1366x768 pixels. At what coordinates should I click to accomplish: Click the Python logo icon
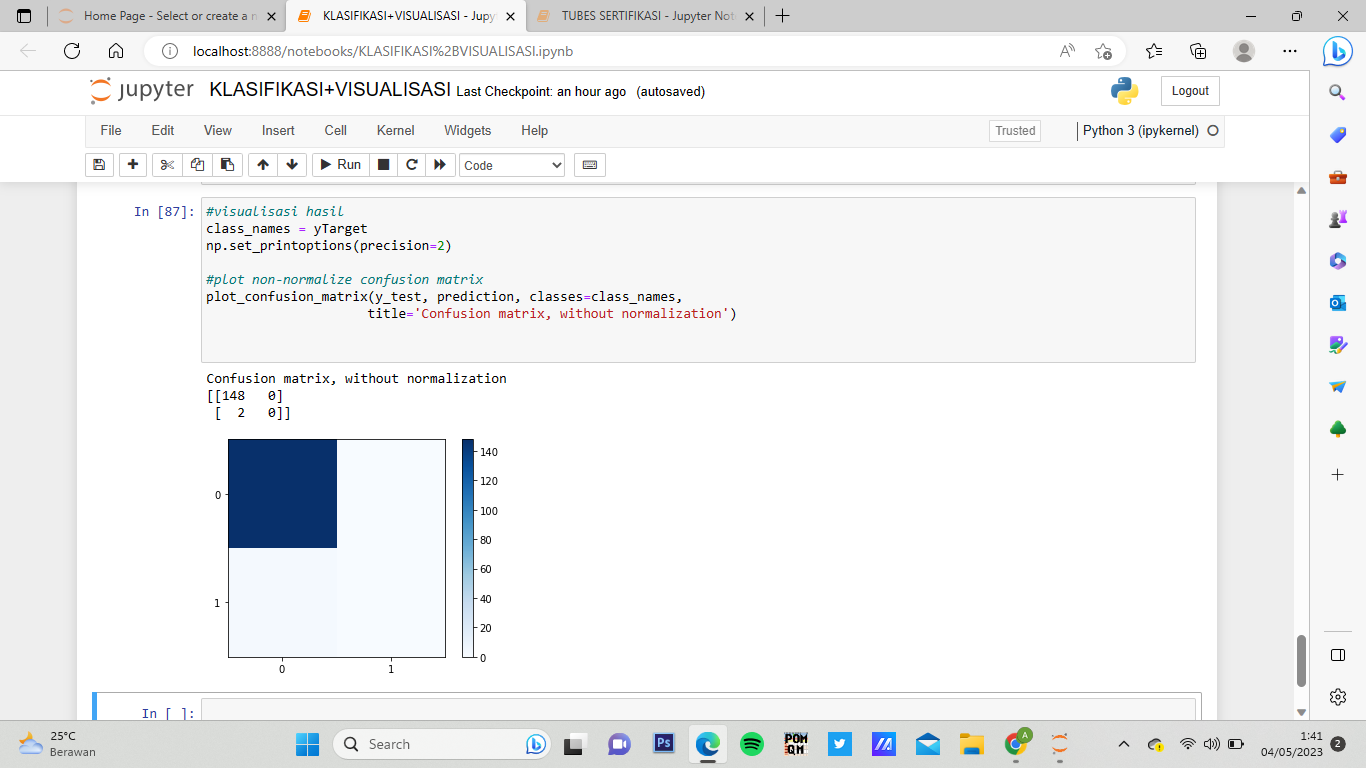point(1125,91)
